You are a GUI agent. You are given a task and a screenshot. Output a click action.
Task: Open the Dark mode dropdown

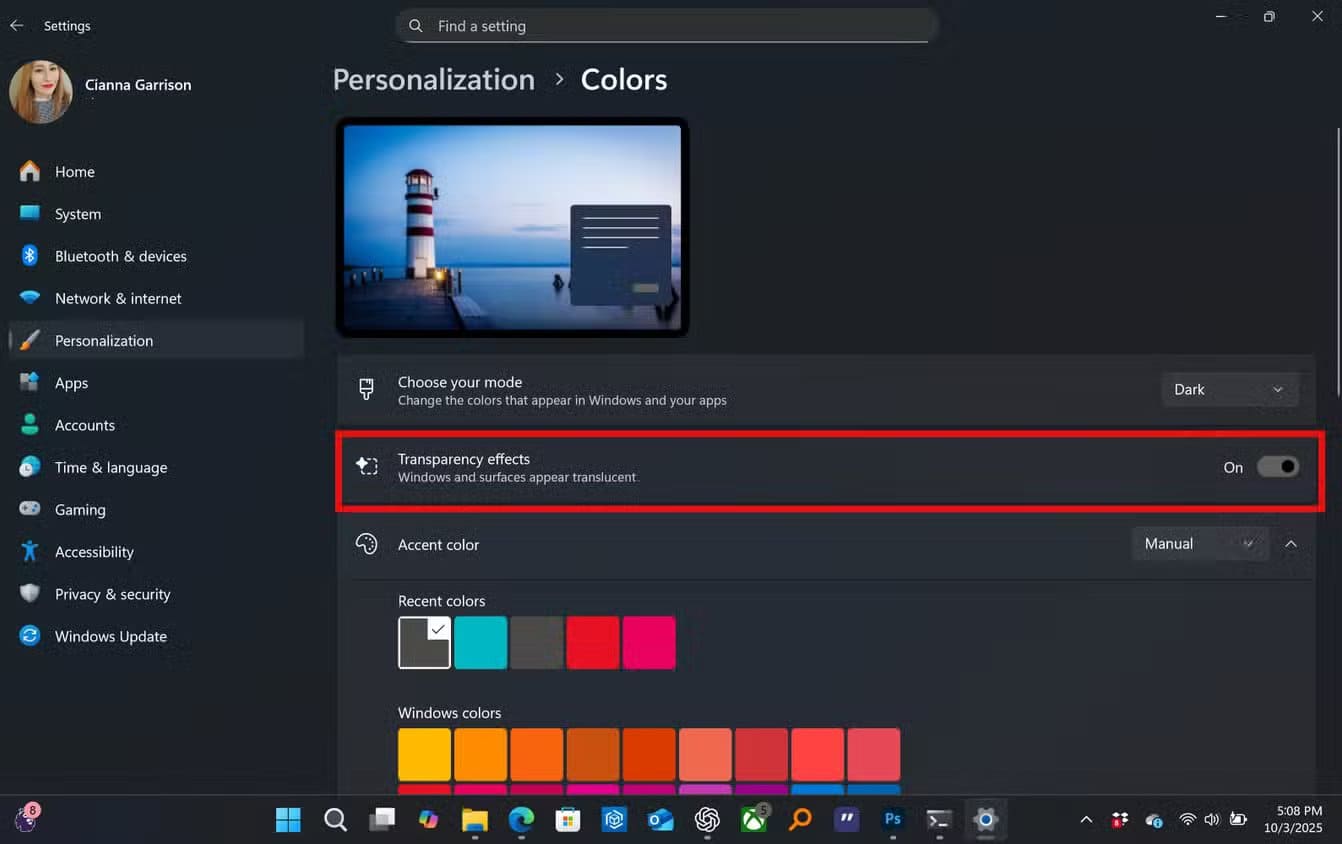[1230, 389]
